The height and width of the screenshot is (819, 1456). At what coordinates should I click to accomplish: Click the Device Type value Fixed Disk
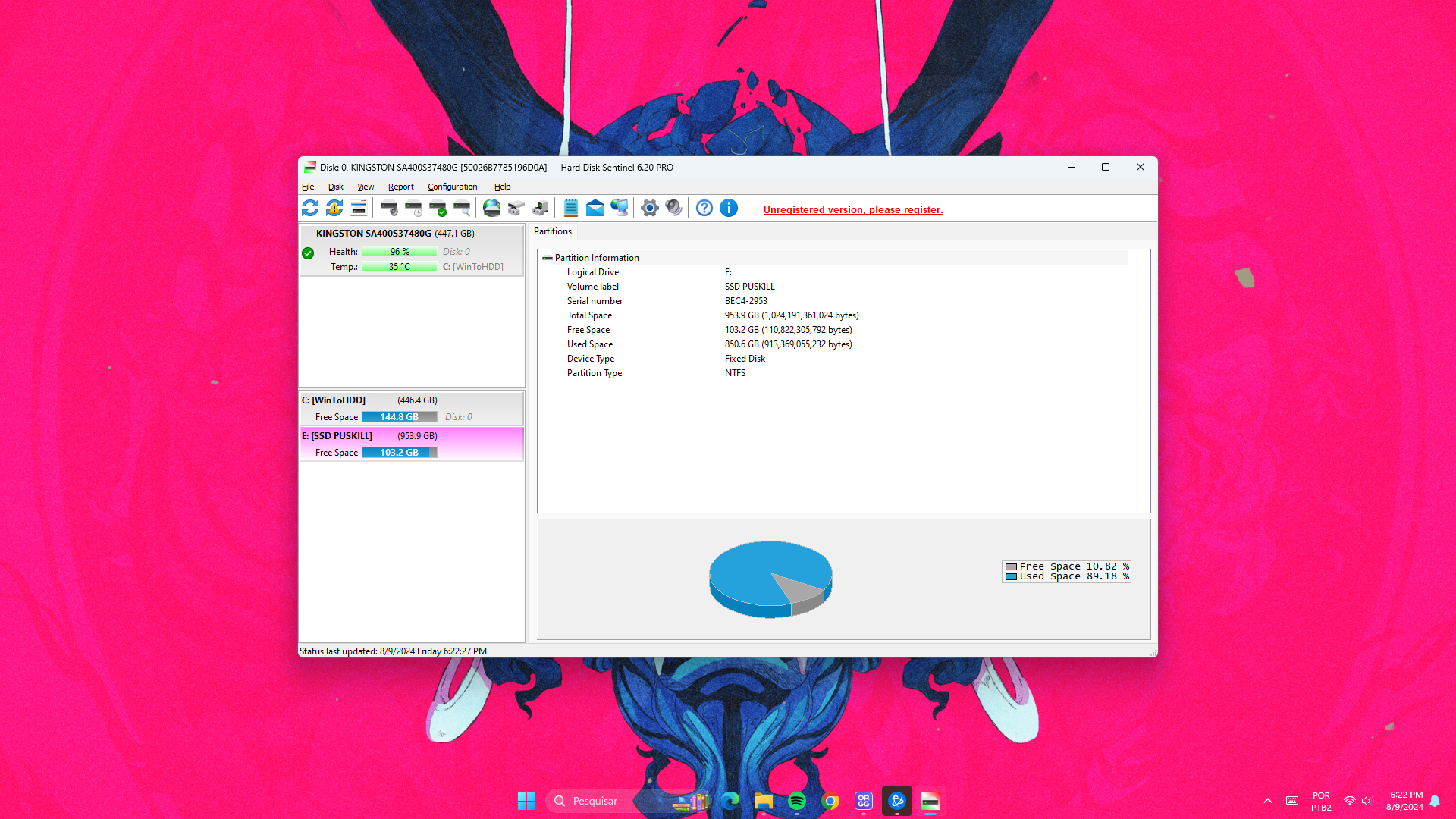[745, 359]
